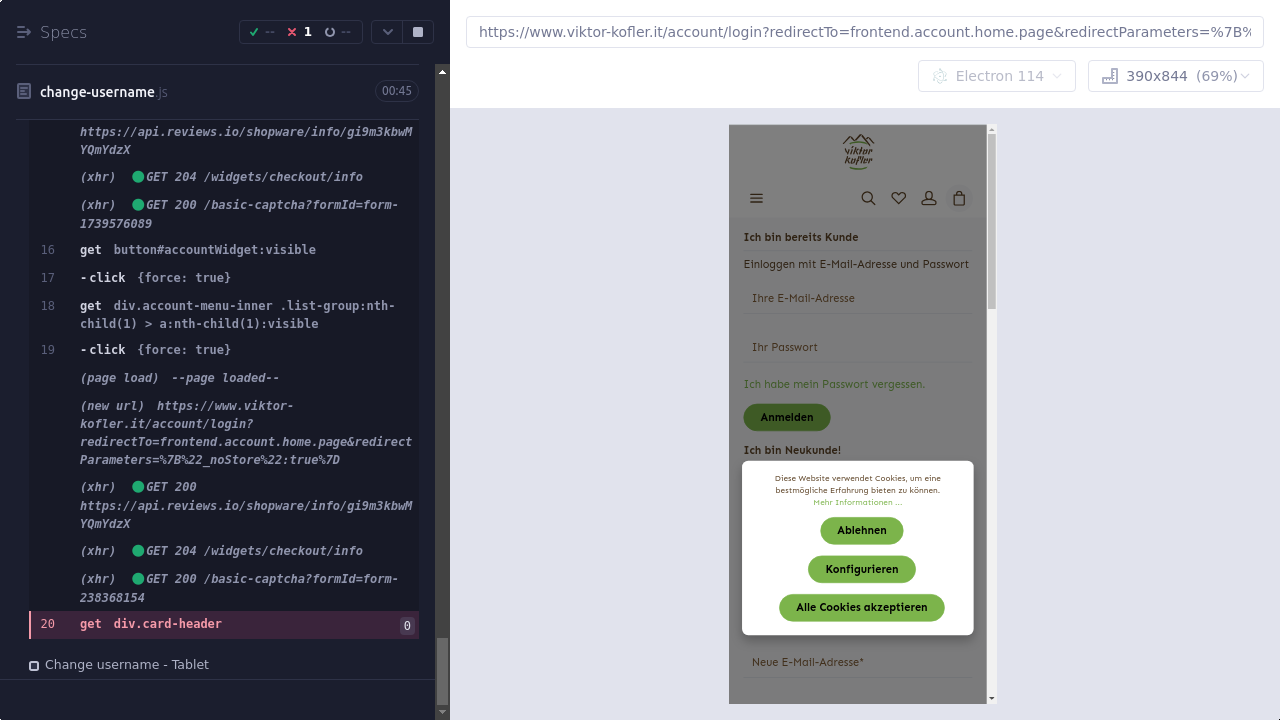Click the Viktor Kofler logo
The image size is (1280, 720).
tap(858, 152)
